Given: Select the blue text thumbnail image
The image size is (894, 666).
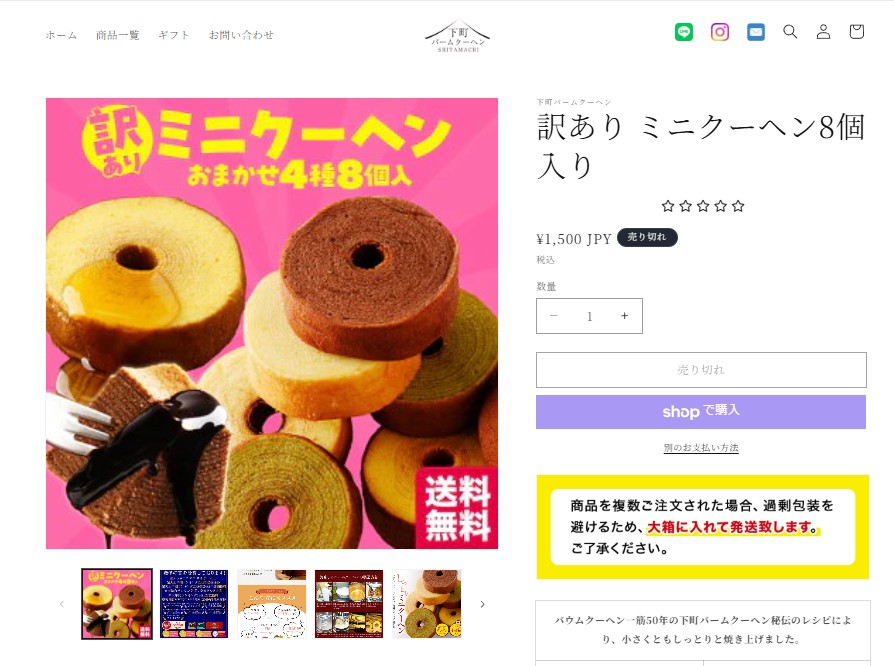Looking at the screenshot, I should click(x=194, y=604).
